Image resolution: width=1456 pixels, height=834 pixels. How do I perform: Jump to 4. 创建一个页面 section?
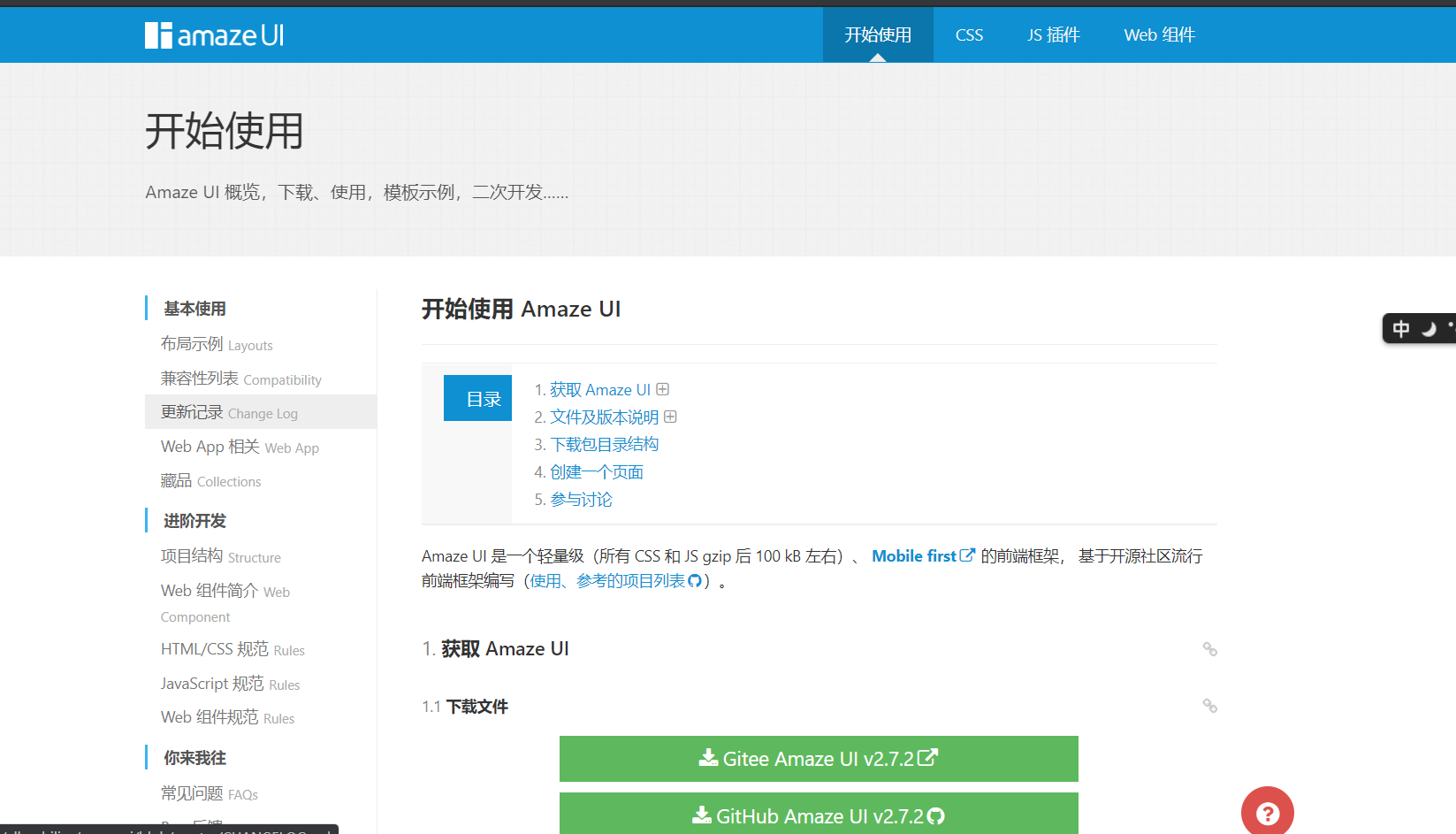[597, 472]
